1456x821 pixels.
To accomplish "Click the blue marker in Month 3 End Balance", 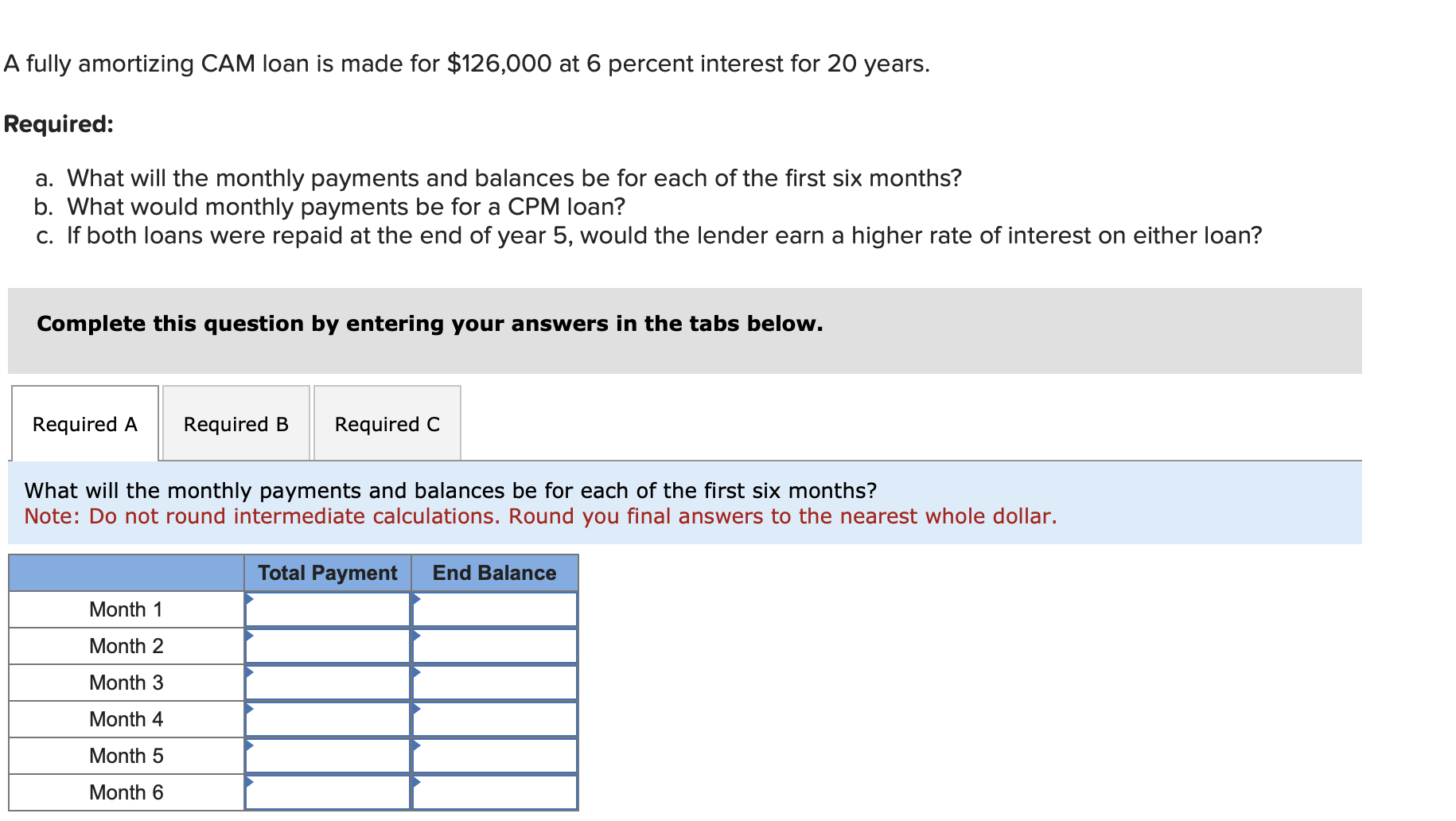I will tap(415, 671).
